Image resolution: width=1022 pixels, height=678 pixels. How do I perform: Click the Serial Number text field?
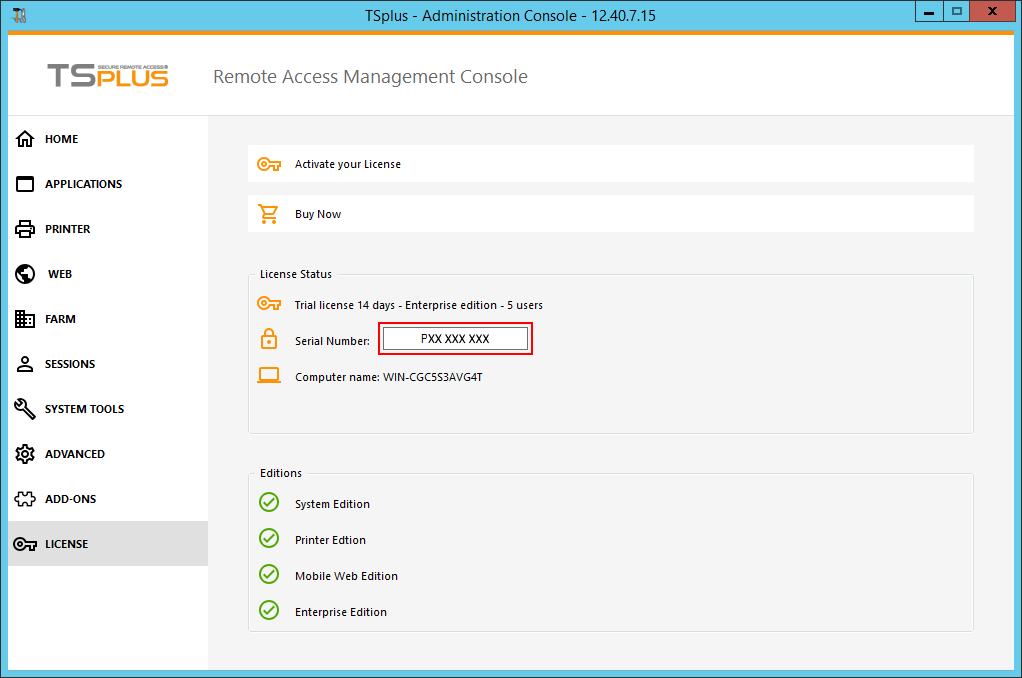click(x=455, y=339)
